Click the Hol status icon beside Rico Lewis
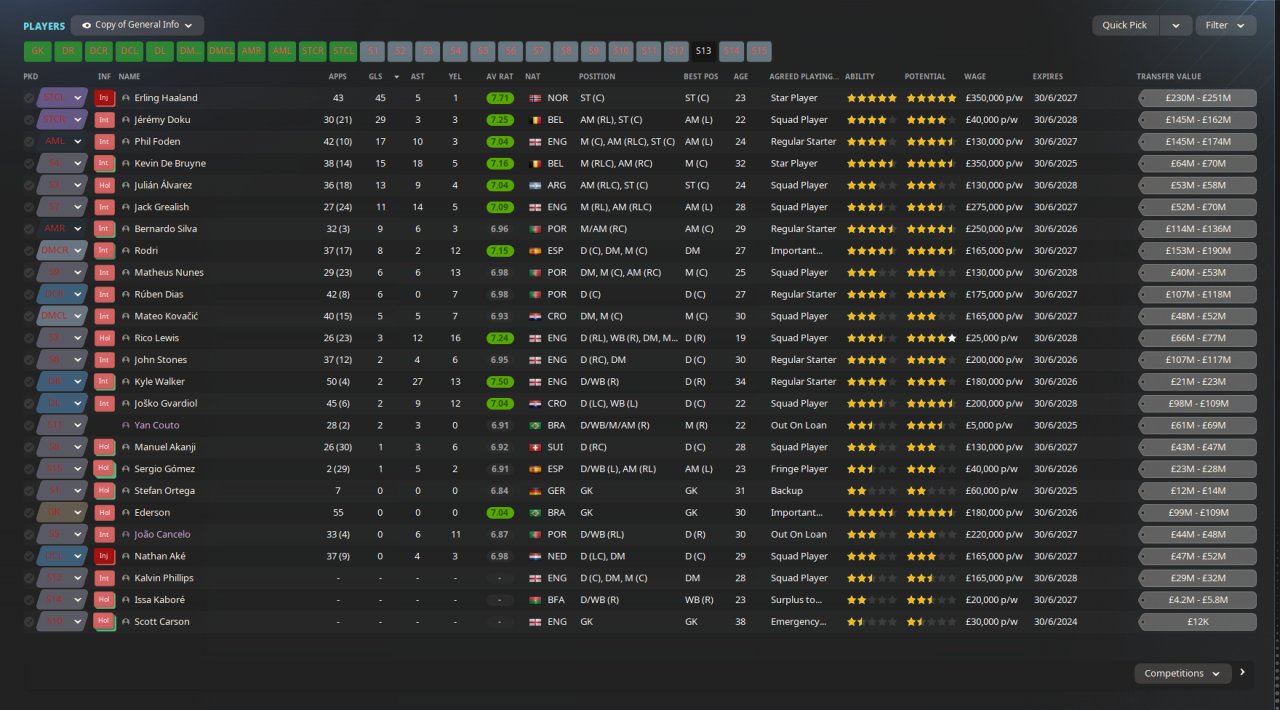The image size is (1280, 710). tap(104, 338)
